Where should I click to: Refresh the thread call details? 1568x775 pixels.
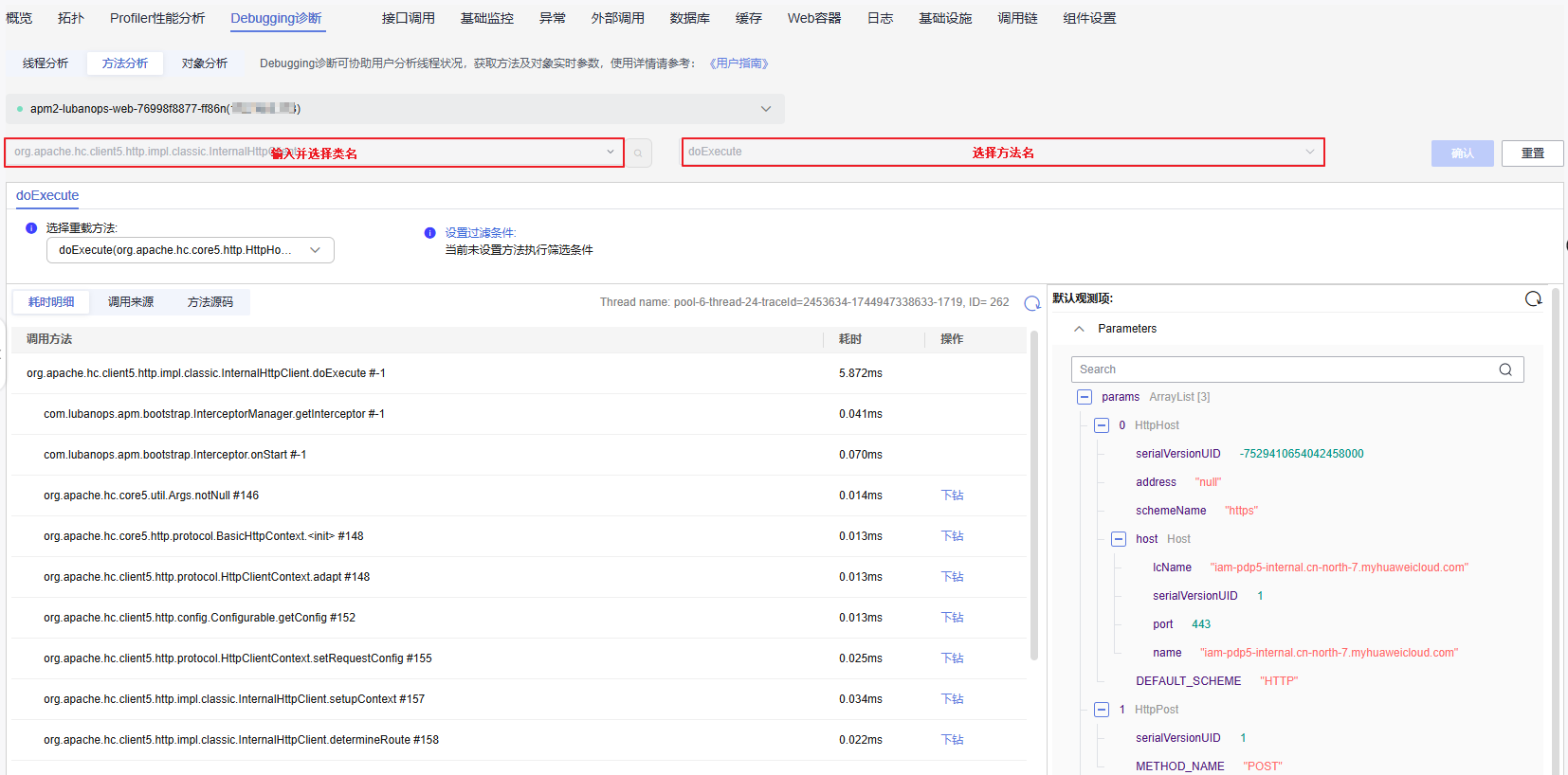1032,303
